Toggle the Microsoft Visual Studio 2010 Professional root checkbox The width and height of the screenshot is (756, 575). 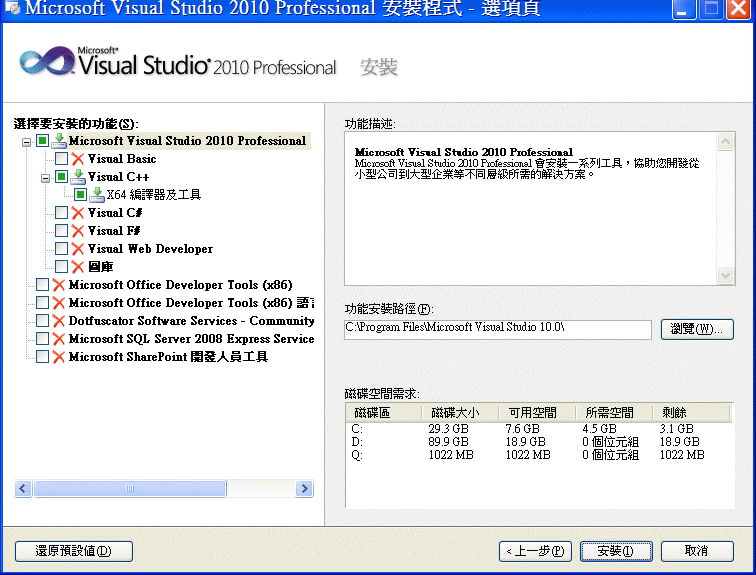42,141
